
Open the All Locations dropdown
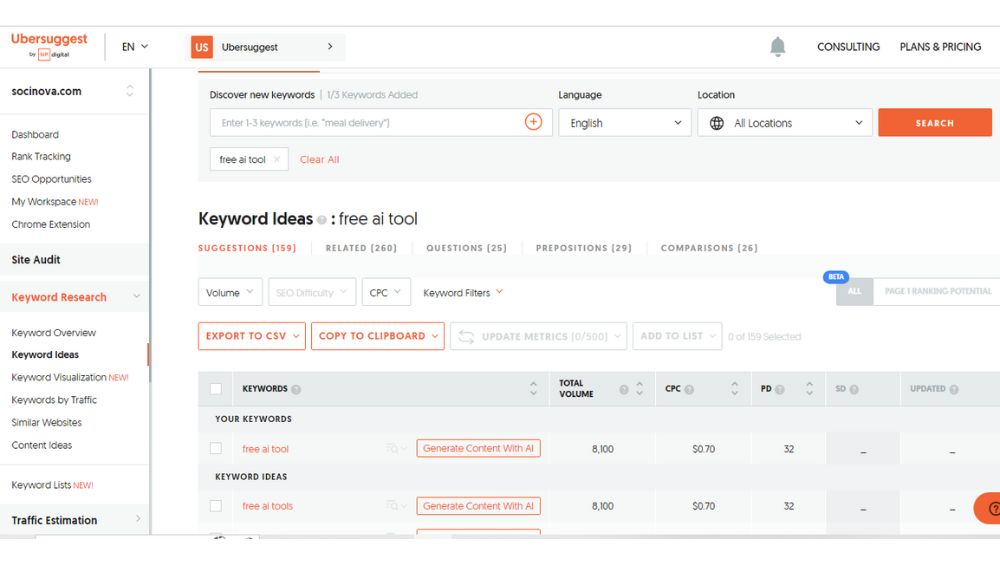tap(784, 122)
